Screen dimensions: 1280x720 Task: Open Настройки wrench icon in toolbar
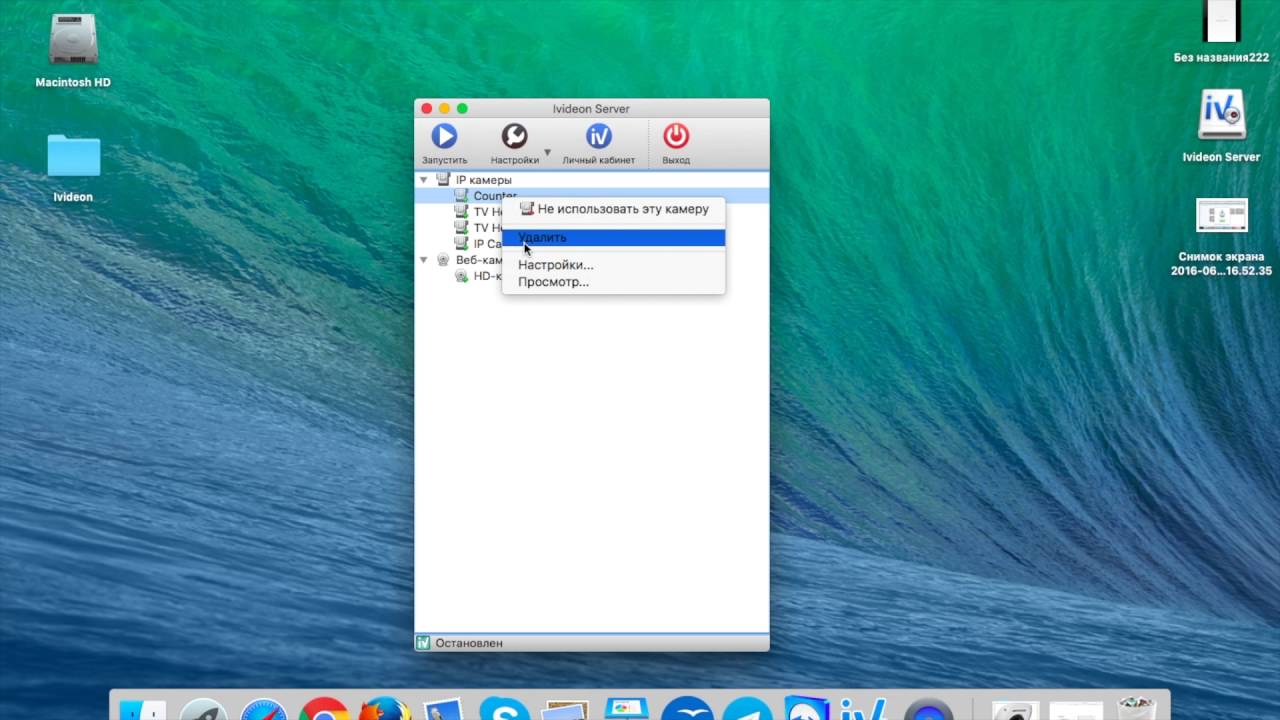point(514,136)
